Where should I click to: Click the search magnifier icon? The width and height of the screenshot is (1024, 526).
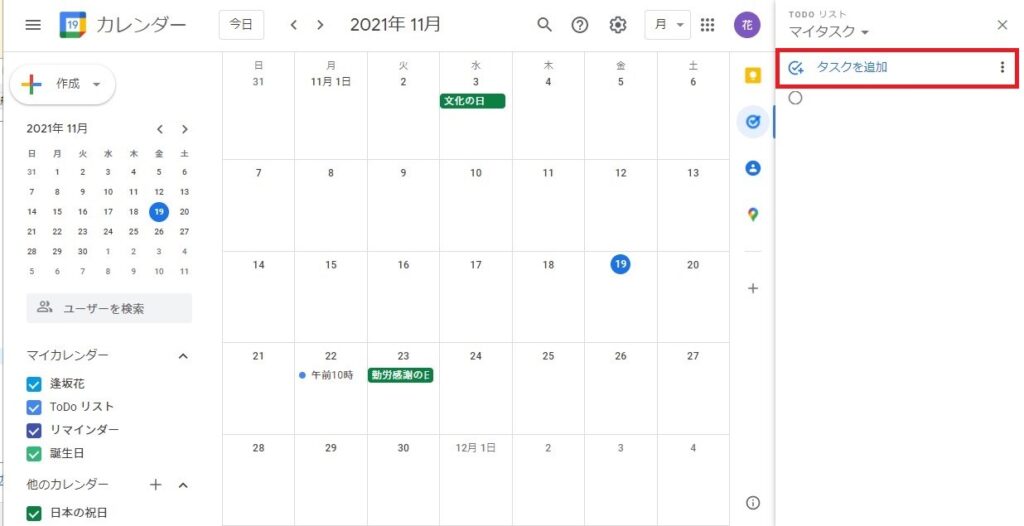pyautogui.click(x=544, y=24)
